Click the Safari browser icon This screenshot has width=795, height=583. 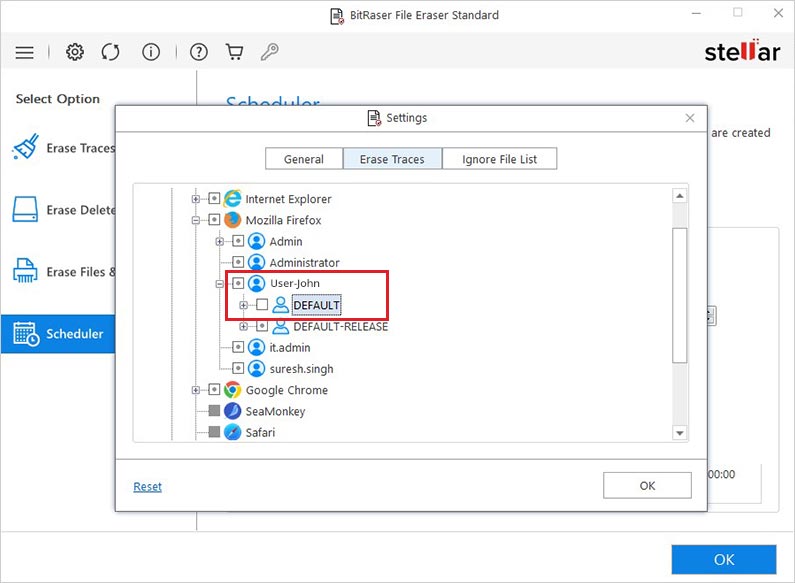232,432
